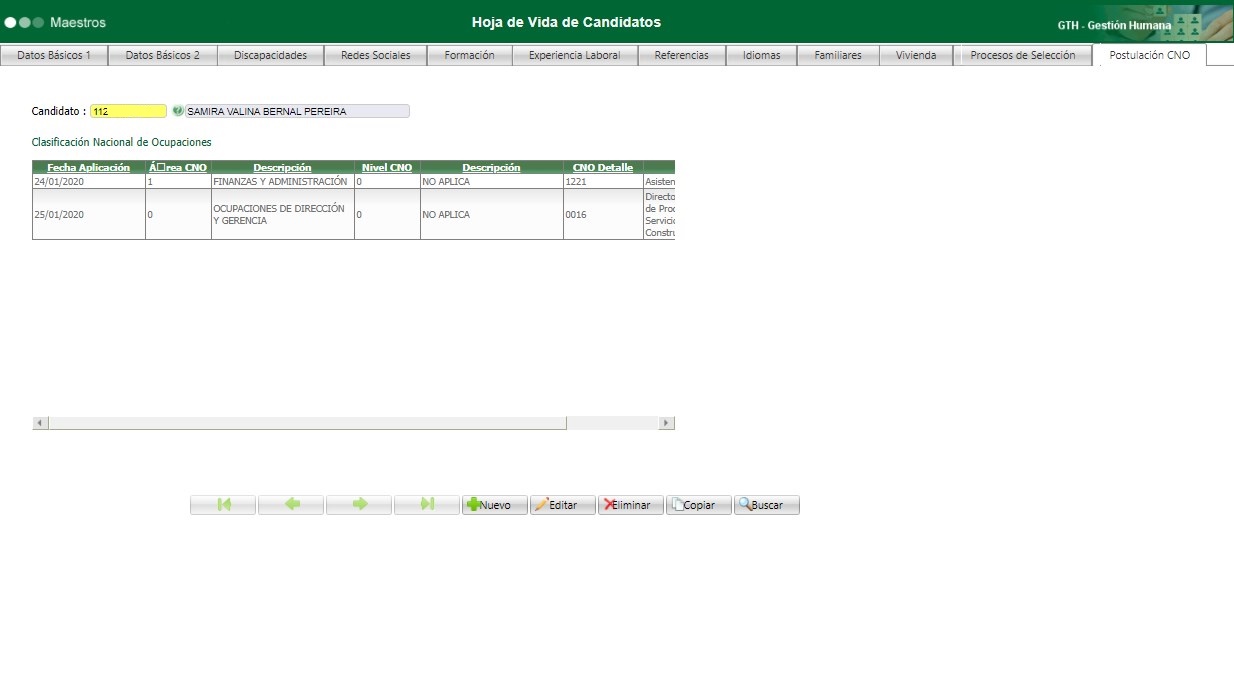Select the Postulación CNO tab

[x=1150, y=56]
